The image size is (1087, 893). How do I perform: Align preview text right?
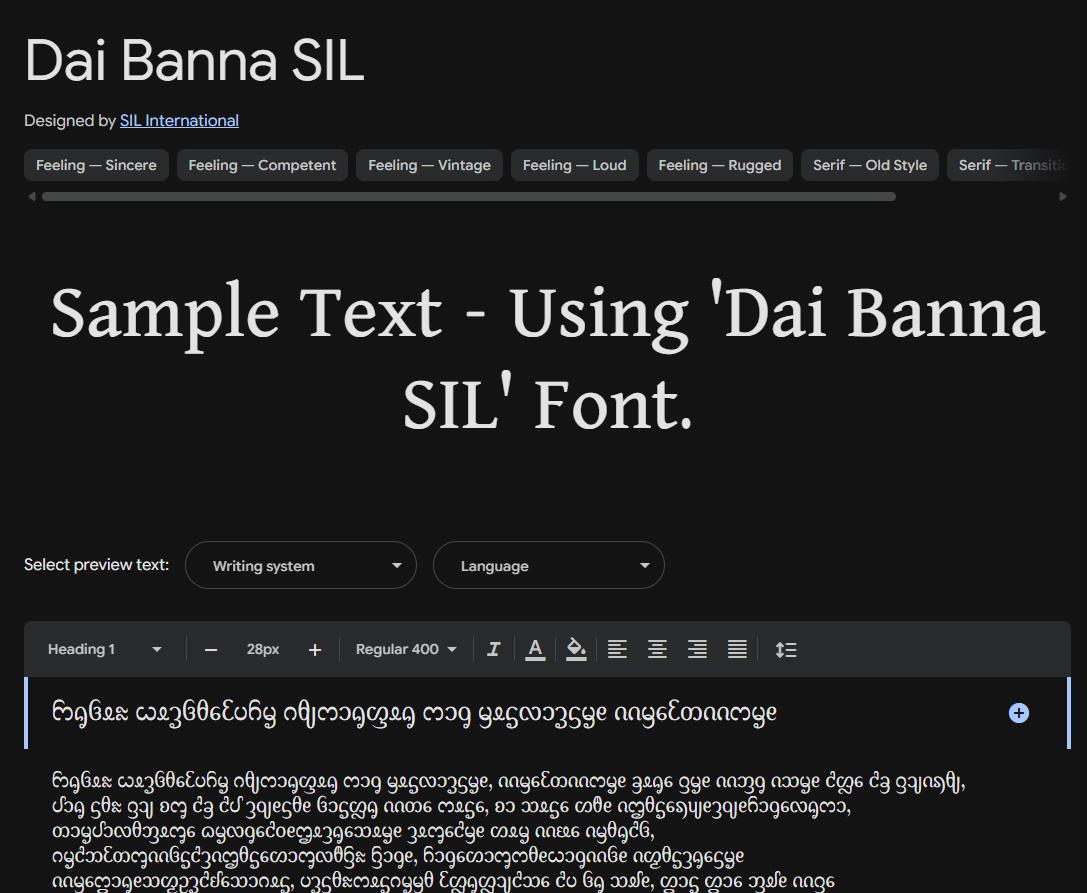pyautogui.click(x=697, y=650)
